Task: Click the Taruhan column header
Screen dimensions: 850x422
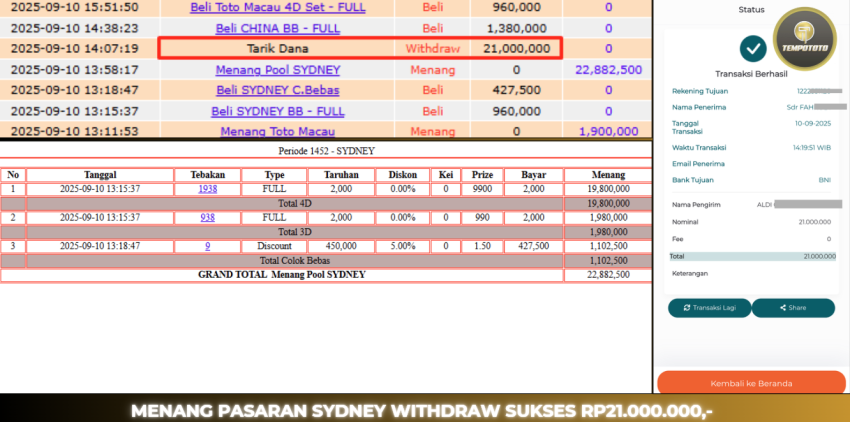Action: [x=341, y=175]
